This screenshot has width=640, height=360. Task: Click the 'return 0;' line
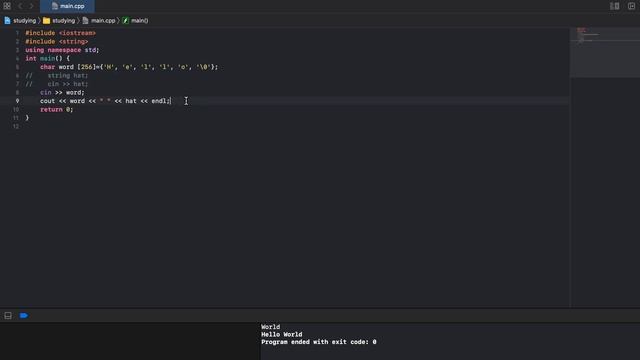(57, 109)
